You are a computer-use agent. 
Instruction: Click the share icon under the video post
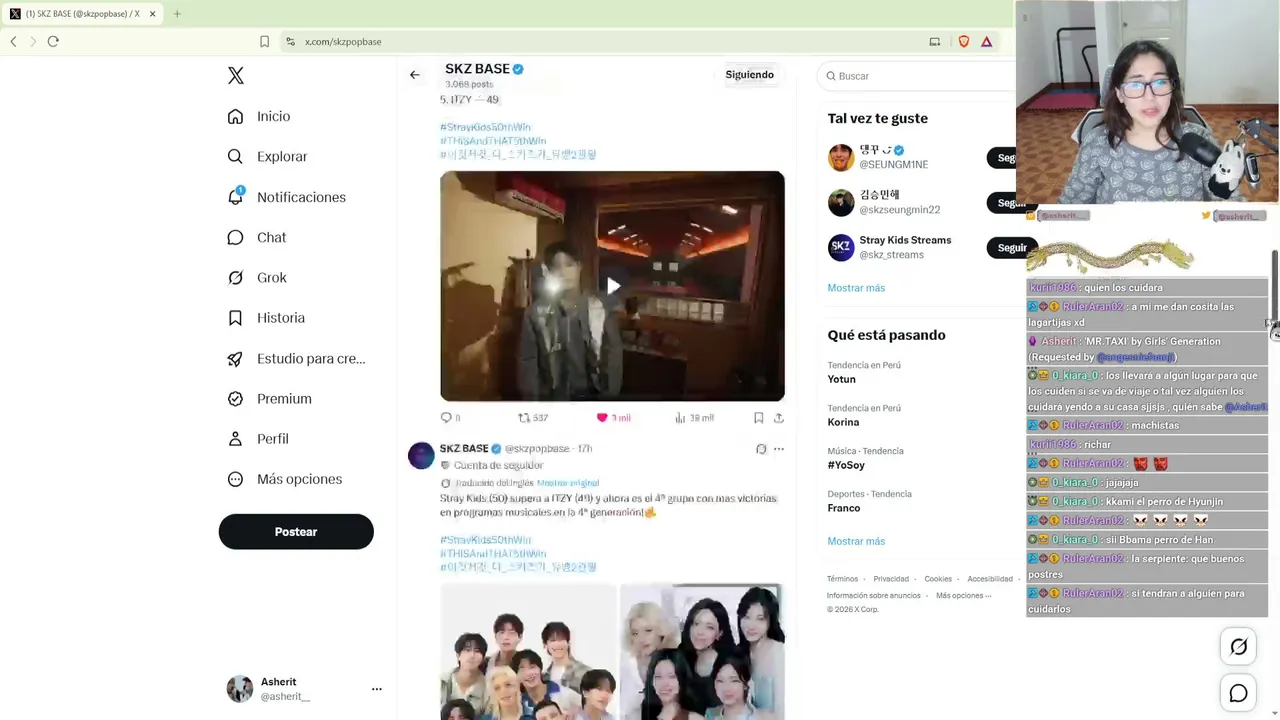779,418
